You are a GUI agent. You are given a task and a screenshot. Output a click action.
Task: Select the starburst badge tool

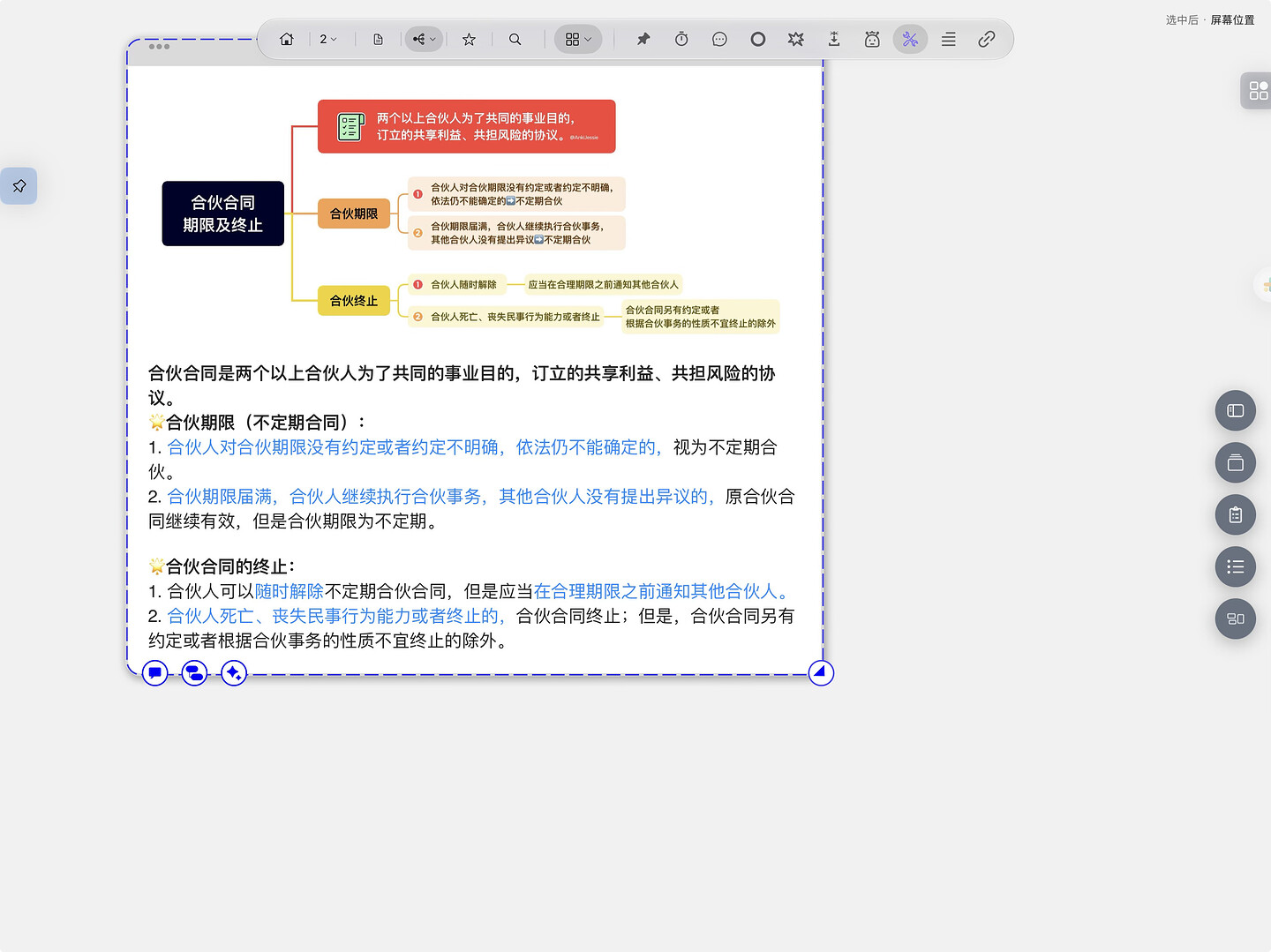click(x=796, y=40)
